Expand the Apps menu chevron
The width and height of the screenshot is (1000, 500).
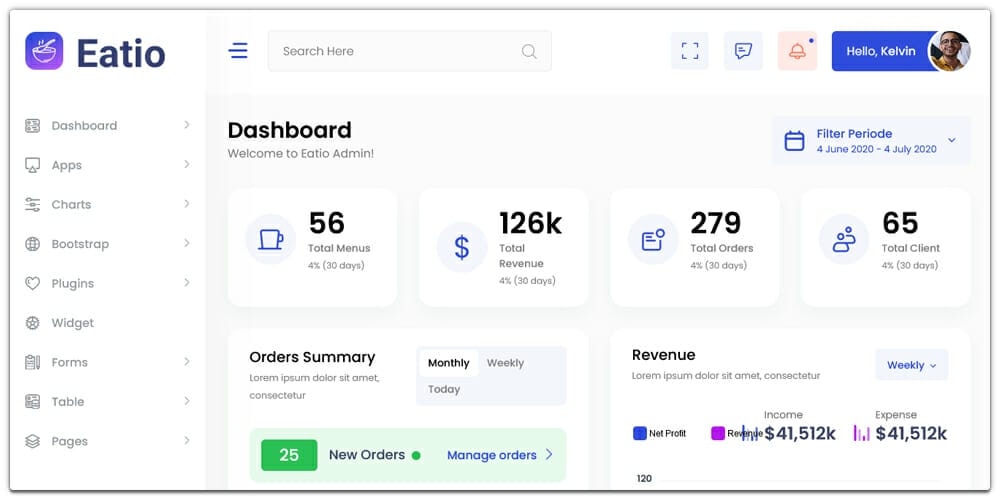(x=187, y=165)
